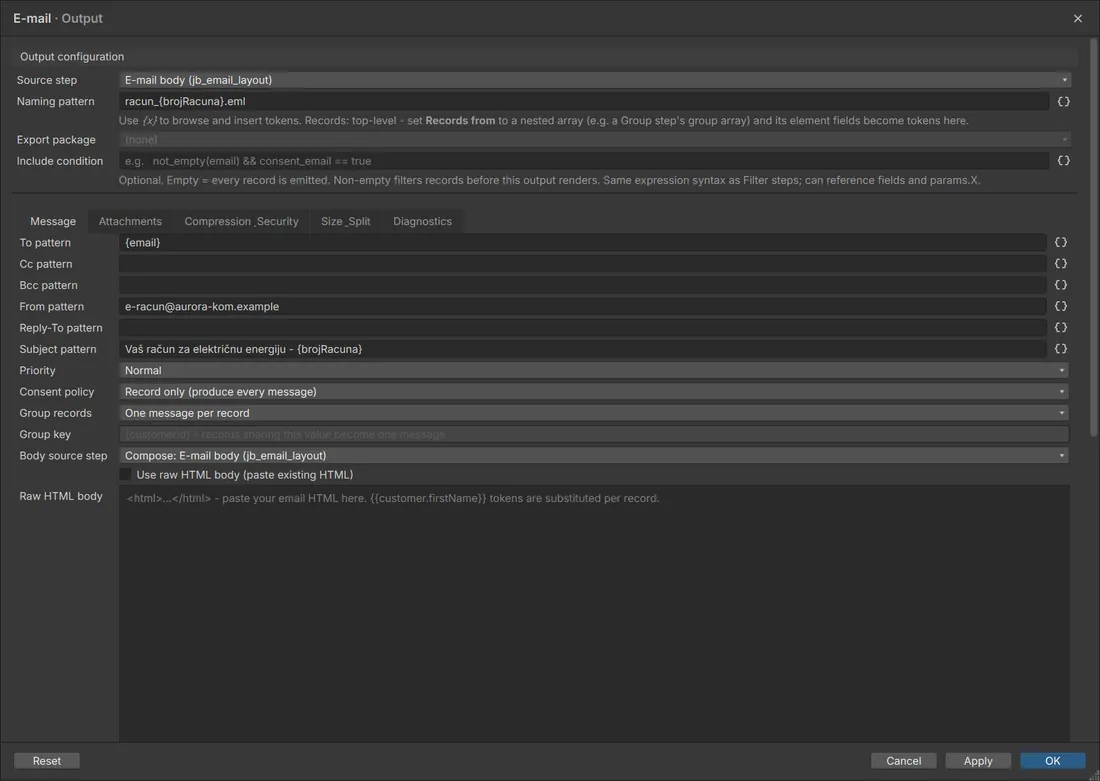Open the Priority dropdown
The image size is (1100, 781).
pos(593,371)
